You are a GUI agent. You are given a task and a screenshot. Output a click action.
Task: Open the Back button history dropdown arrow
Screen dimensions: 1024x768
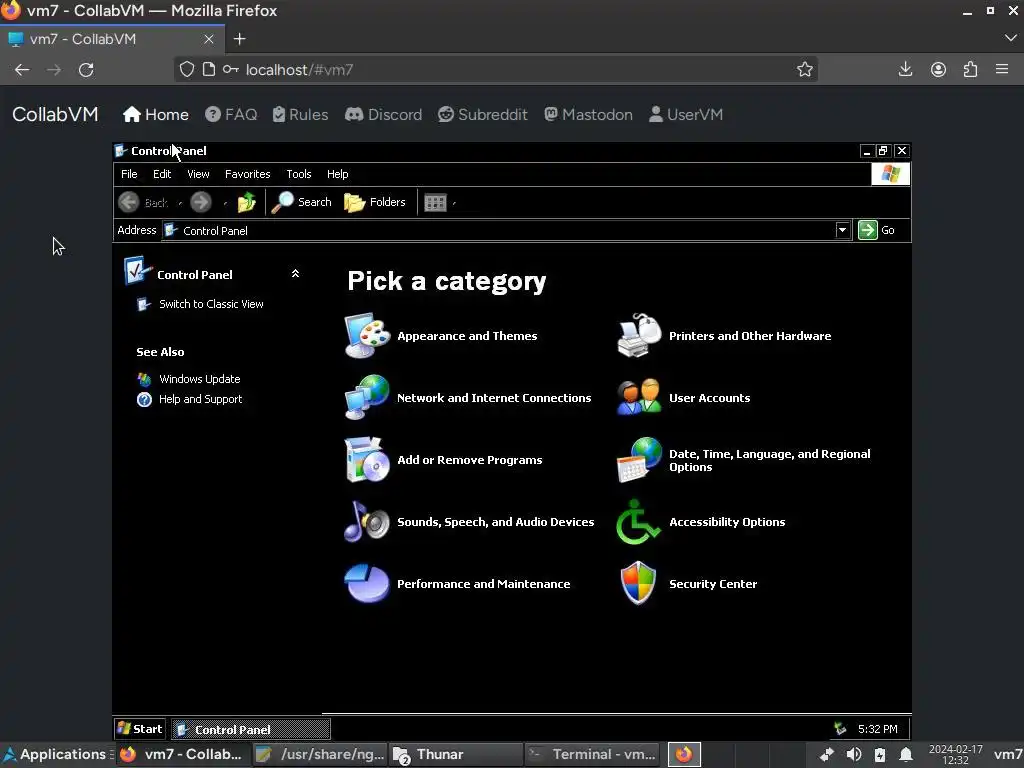pos(180,203)
